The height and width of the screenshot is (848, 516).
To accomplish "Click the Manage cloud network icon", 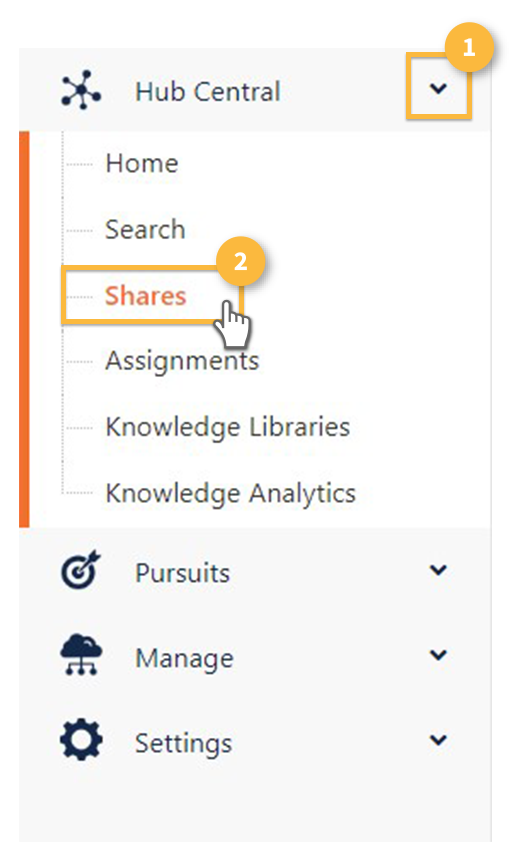I will pos(81,654).
